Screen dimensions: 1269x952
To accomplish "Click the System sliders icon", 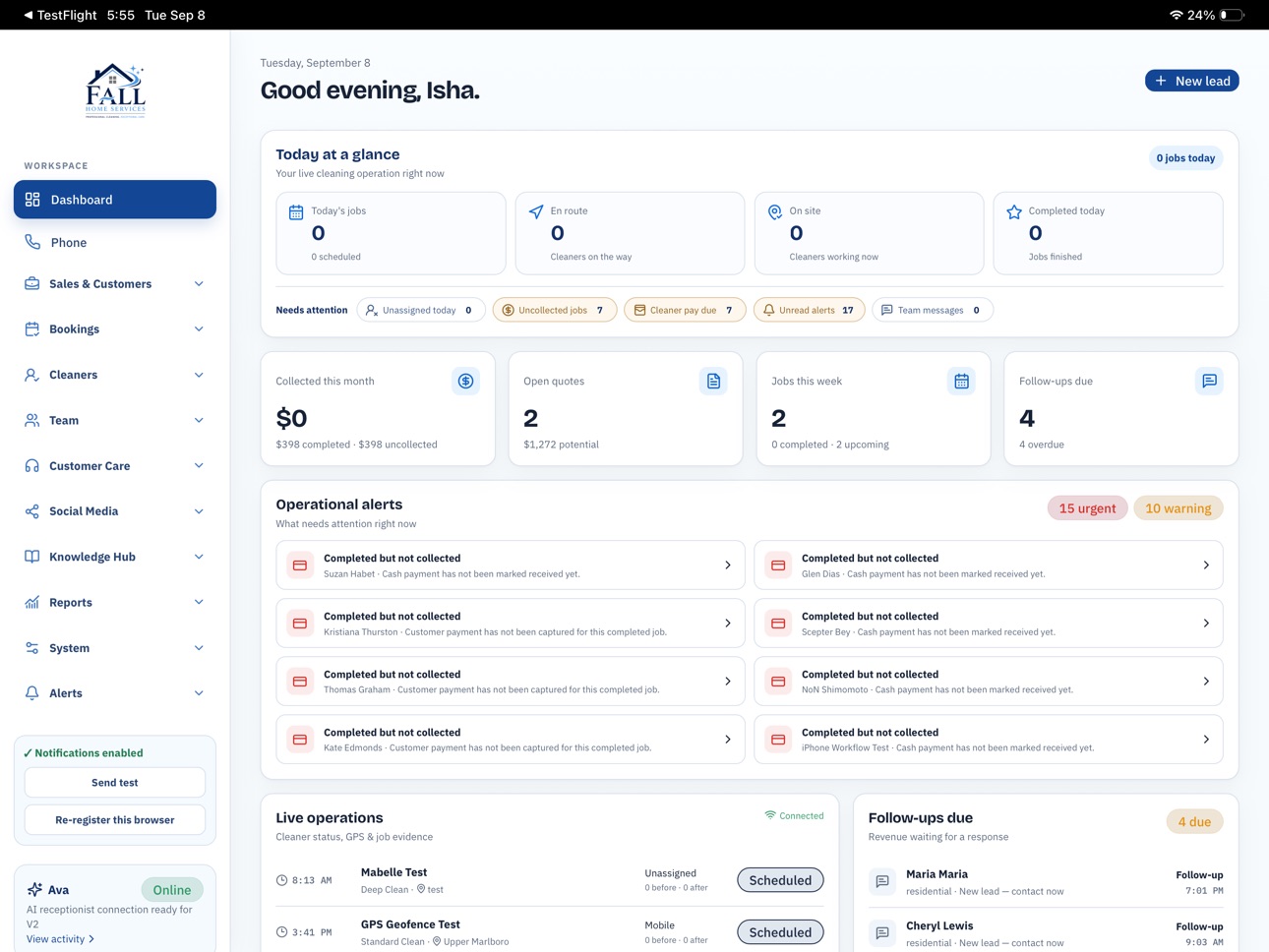I will pyautogui.click(x=32, y=648).
